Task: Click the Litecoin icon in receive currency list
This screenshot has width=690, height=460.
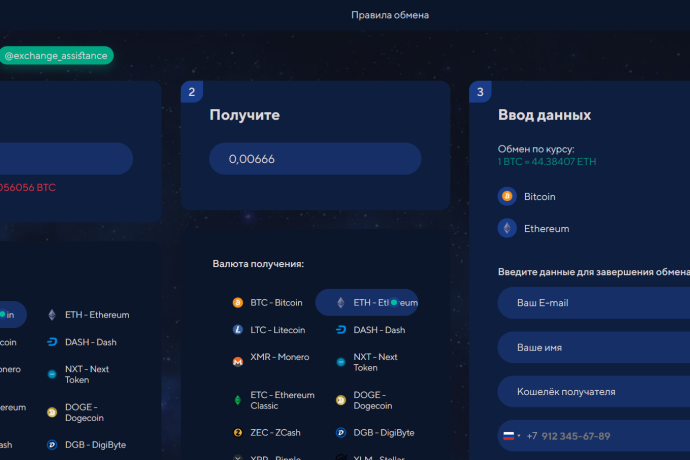Action: [238, 330]
